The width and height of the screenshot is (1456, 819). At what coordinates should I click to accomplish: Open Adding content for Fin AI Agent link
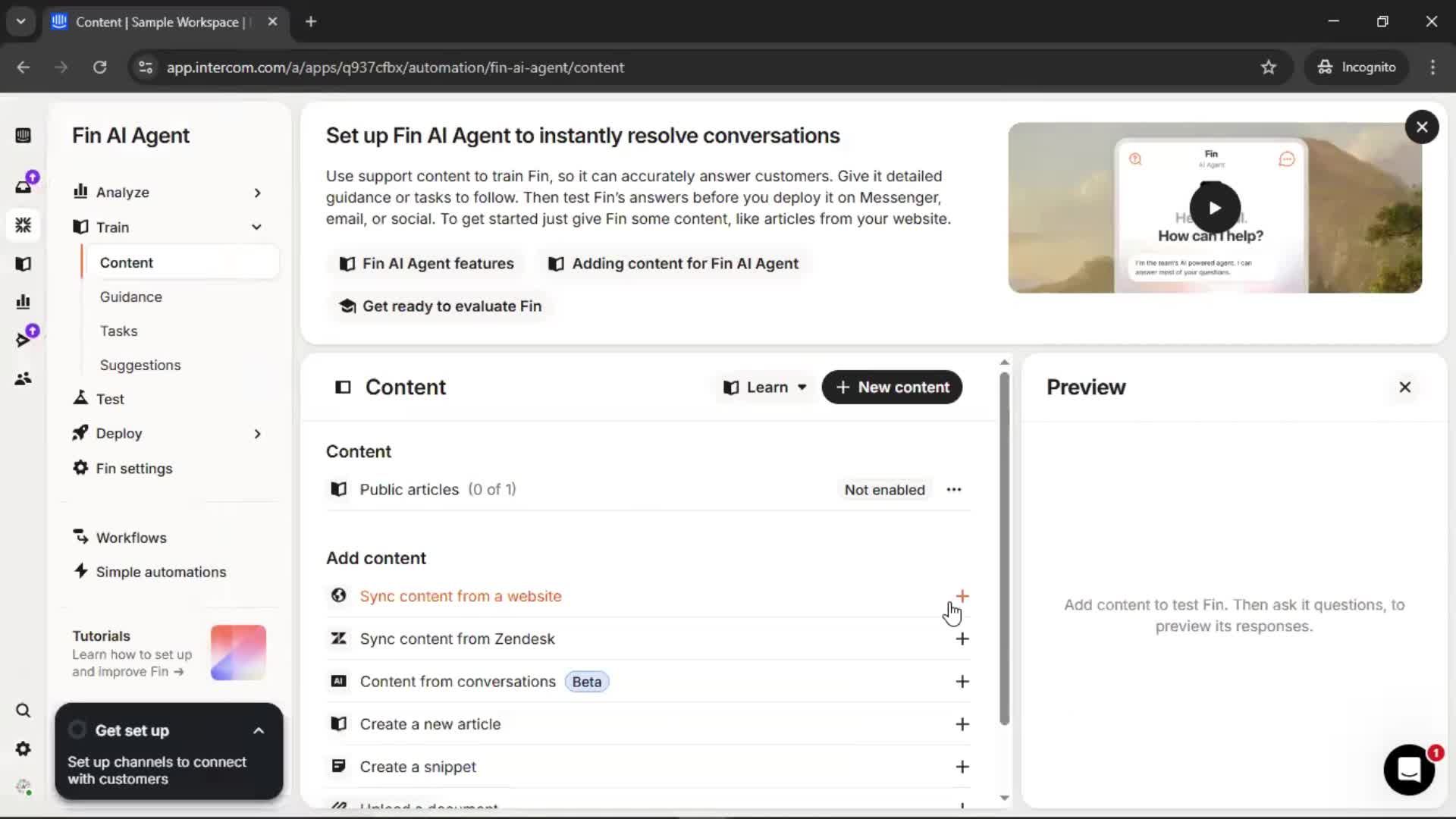pos(673,264)
